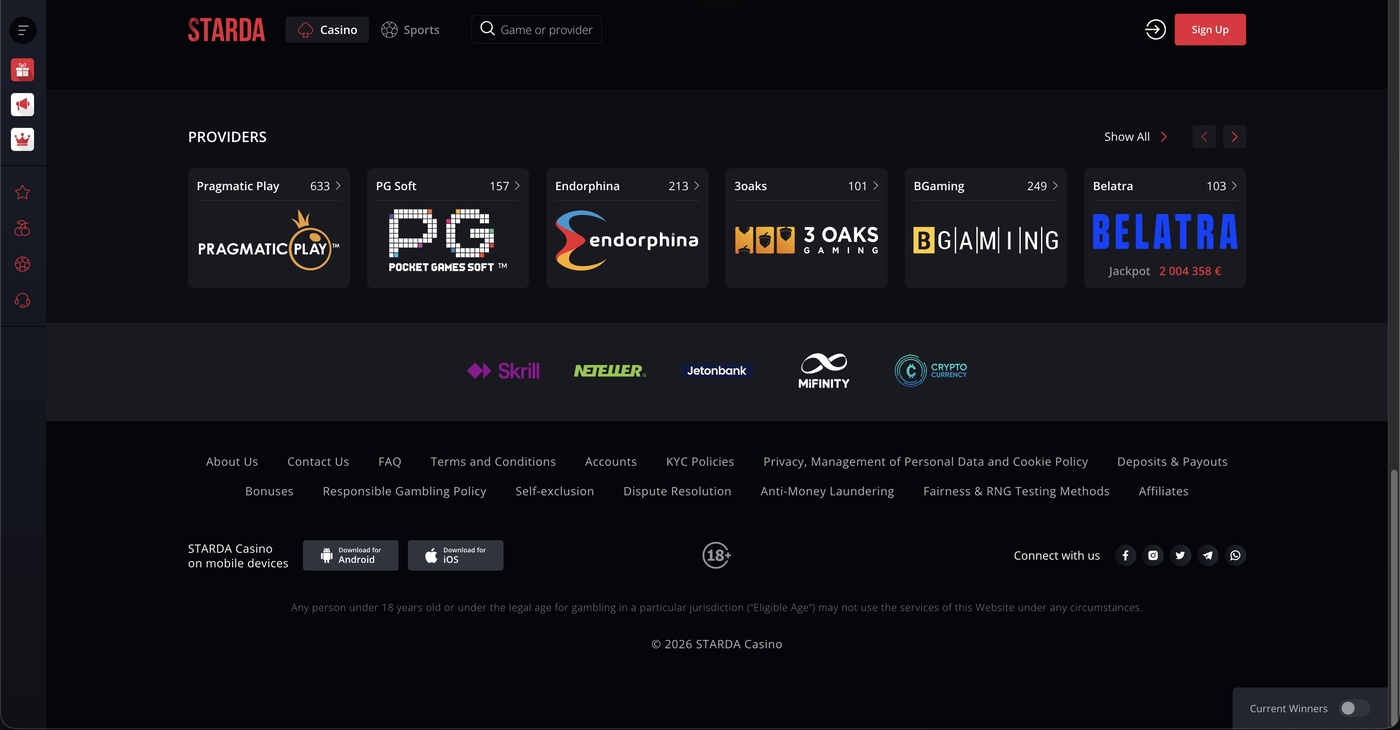This screenshot has height=730, width=1400.
Task: Expand Belatra games via its chevron
Action: (1234, 186)
